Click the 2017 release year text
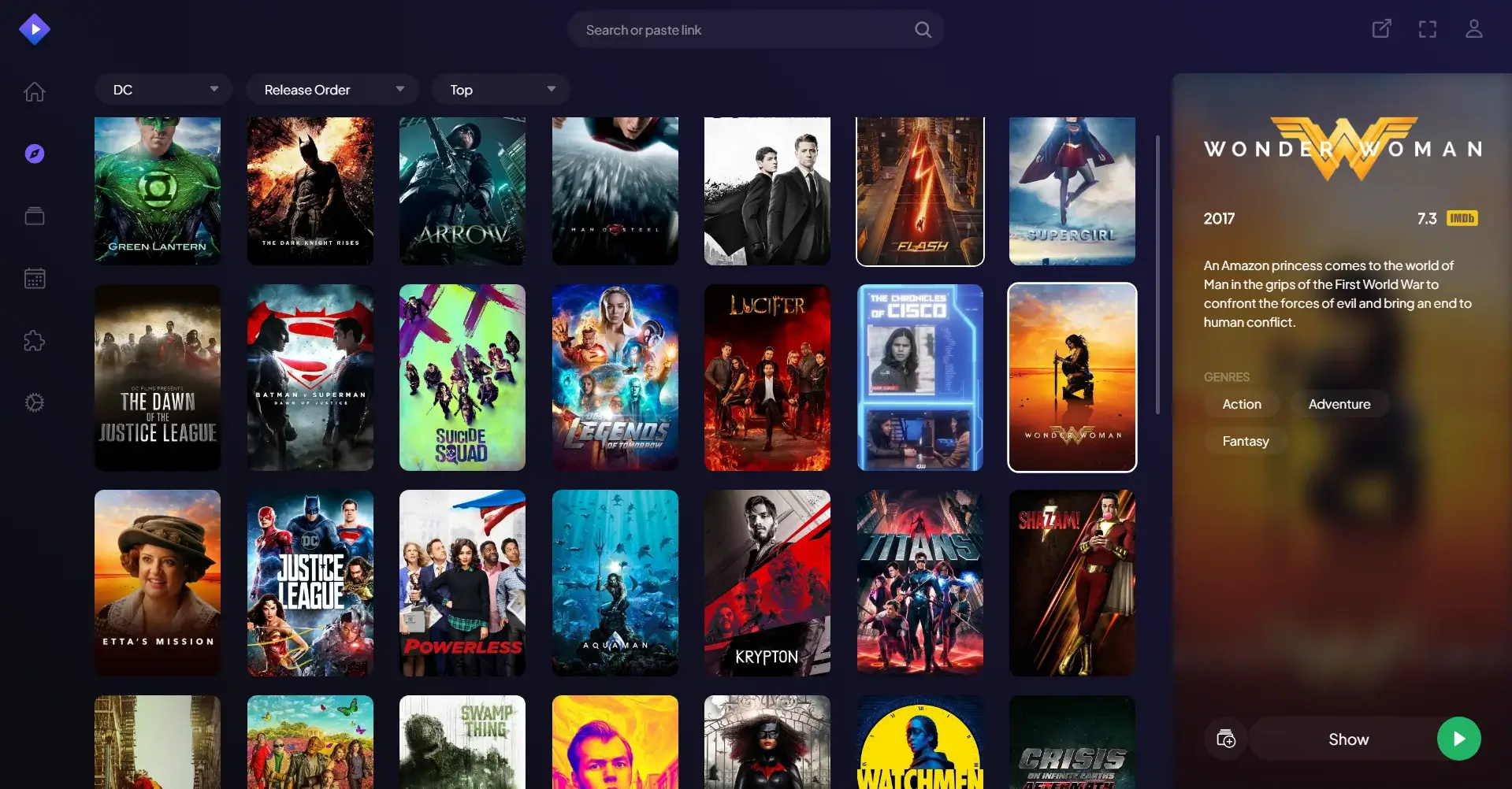 pyautogui.click(x=1219, y=219)
